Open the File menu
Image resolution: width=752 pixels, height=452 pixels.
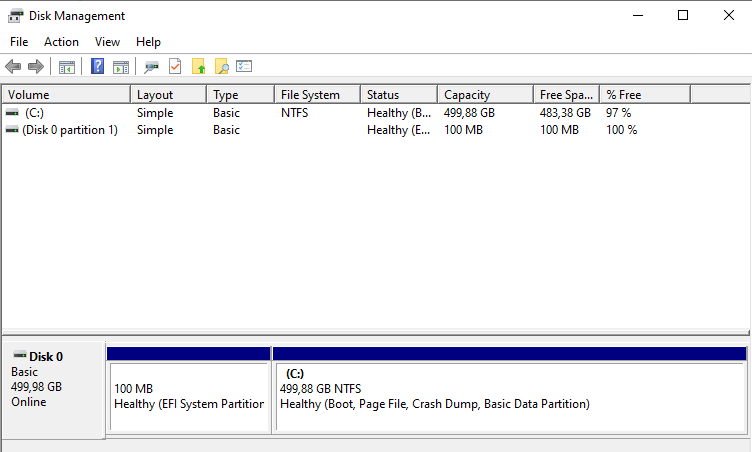tap(19, 42)
